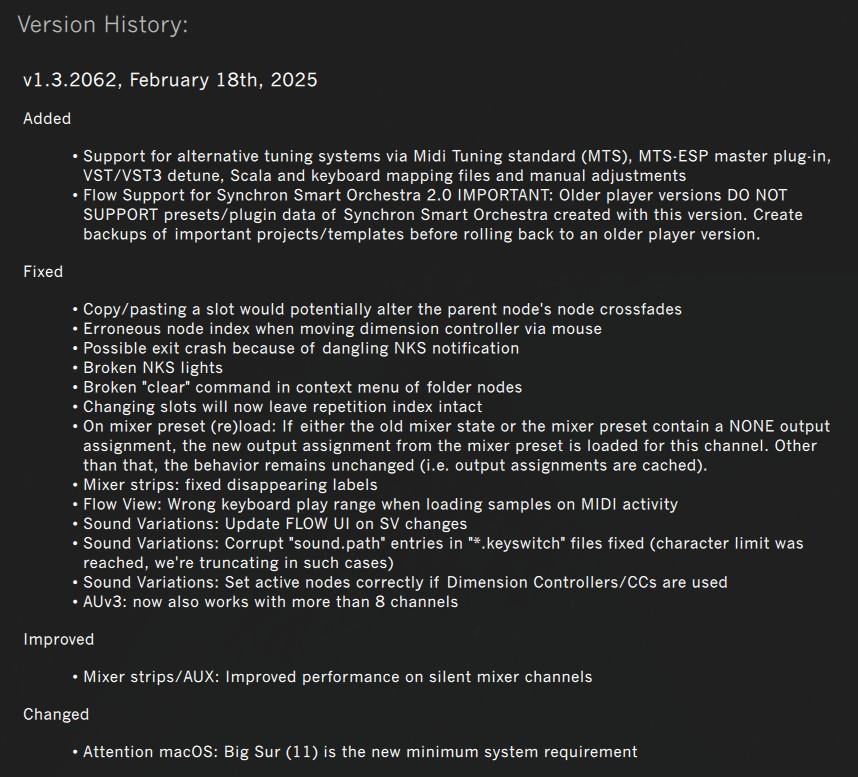Click the silent mixer channels performance entry

[337, 677]
